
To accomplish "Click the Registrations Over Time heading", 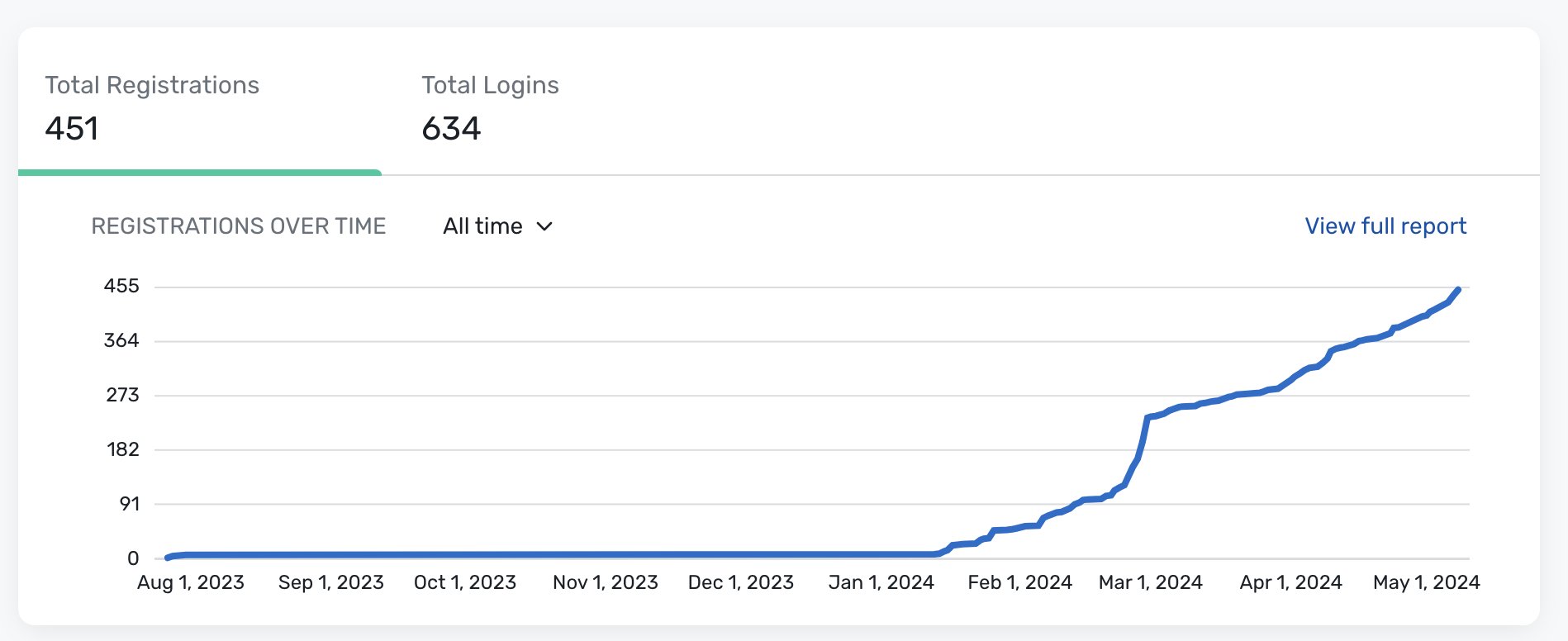I will click(x=239, y=226).
